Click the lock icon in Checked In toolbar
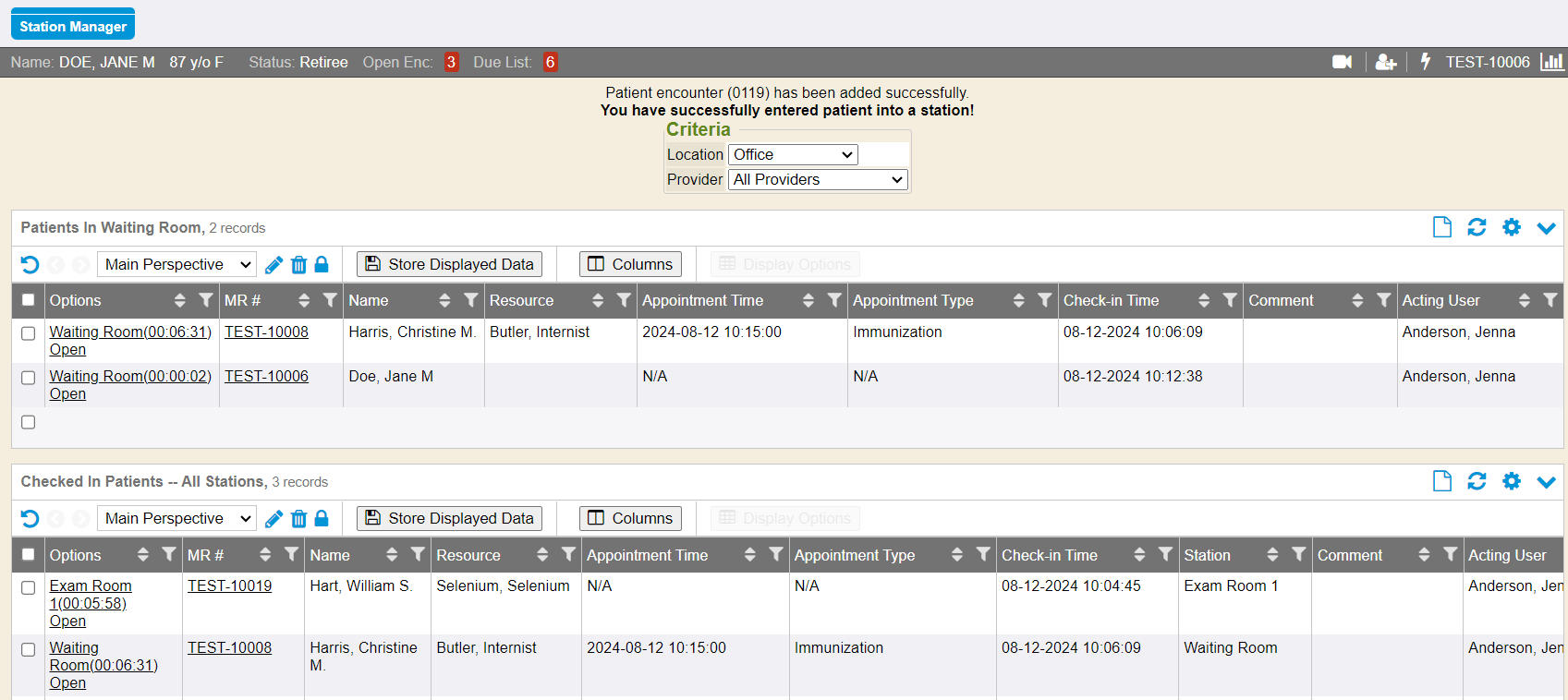Screen dimensions: 1568x700 (322, 519)
